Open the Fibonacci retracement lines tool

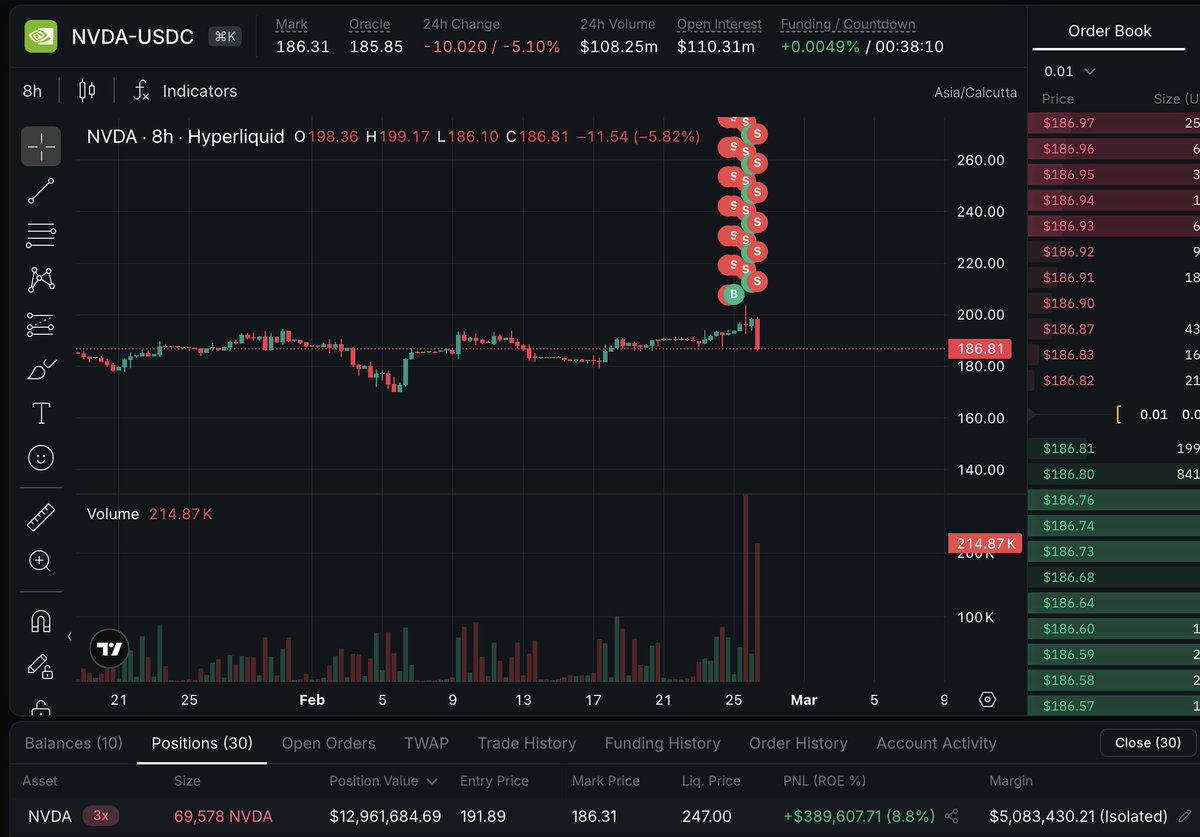coord(41,236)
